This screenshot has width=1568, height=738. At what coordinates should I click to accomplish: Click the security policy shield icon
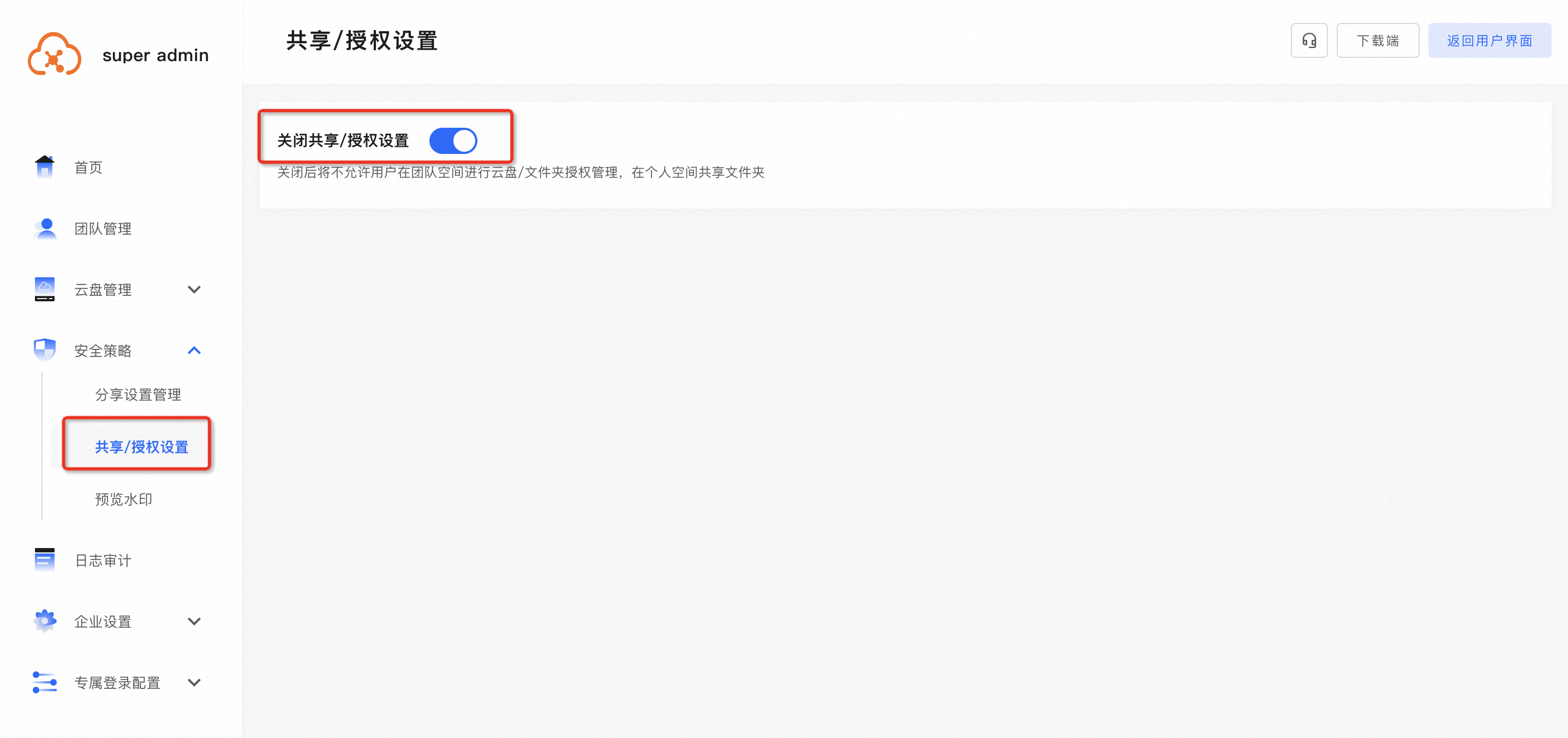tap(44, 350)
